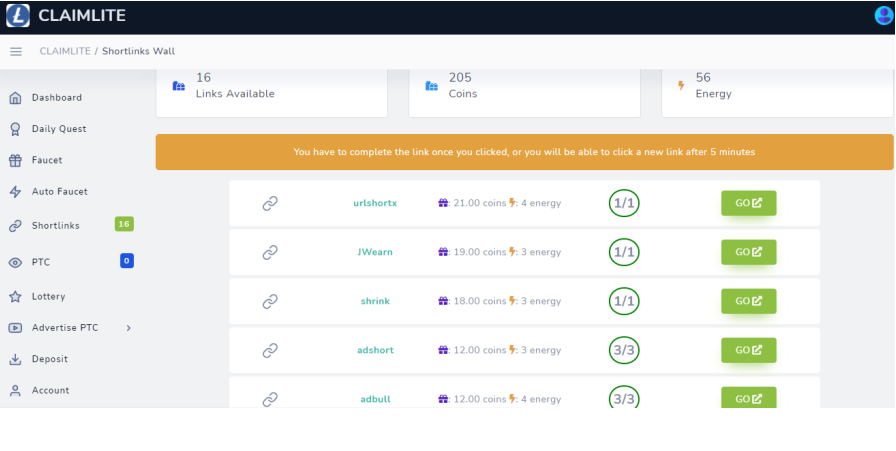The height and width of the screenshot is (451, 896).
Task: Click the Lottery star icon
Action: [x=15, y=297]
